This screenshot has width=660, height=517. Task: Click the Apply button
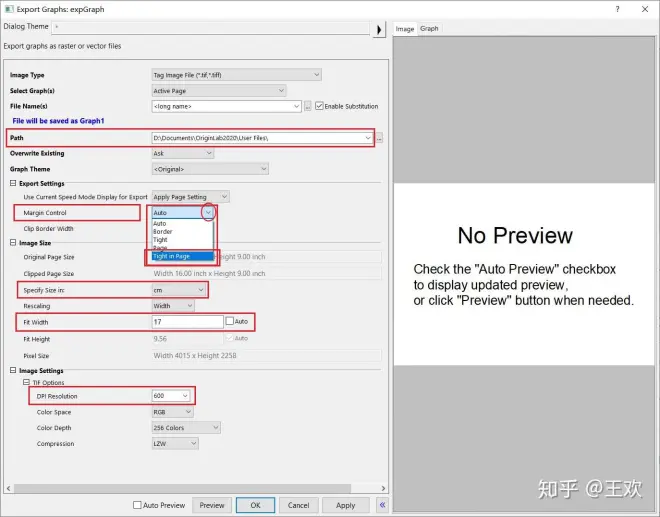coord(346,505)
